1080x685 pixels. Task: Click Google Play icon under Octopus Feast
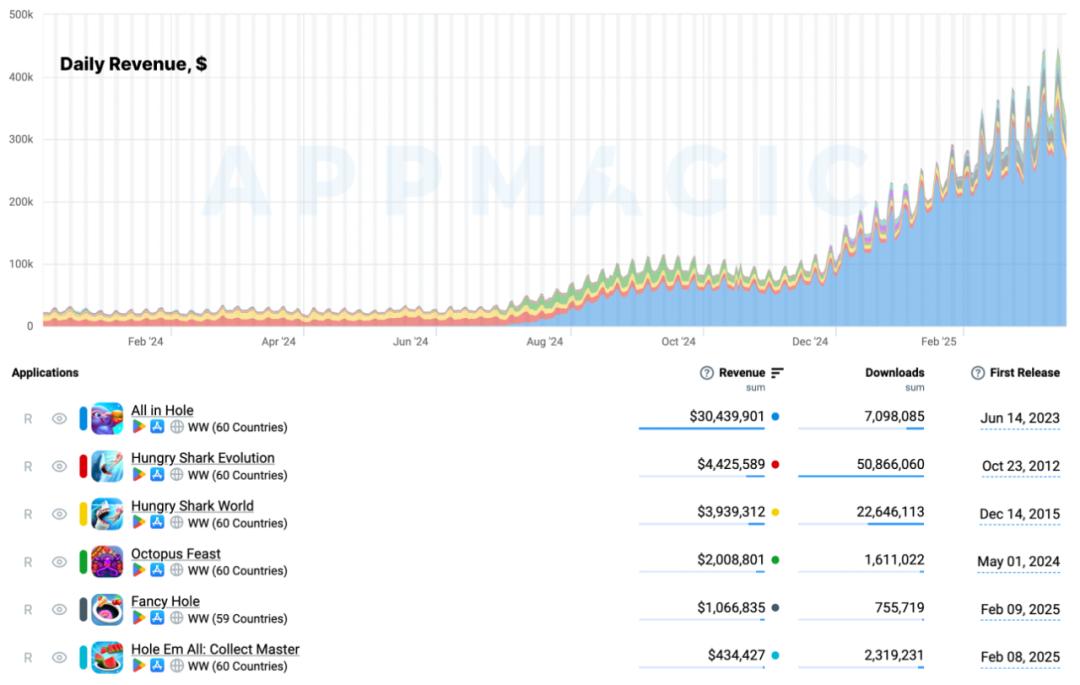pyautogui.click(x=139, y=570)
